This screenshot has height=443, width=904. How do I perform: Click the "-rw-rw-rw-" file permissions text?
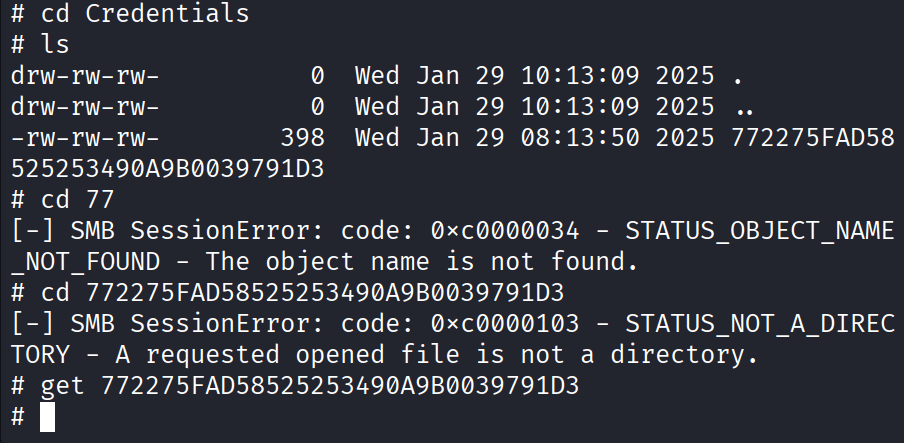pos(85,138)
